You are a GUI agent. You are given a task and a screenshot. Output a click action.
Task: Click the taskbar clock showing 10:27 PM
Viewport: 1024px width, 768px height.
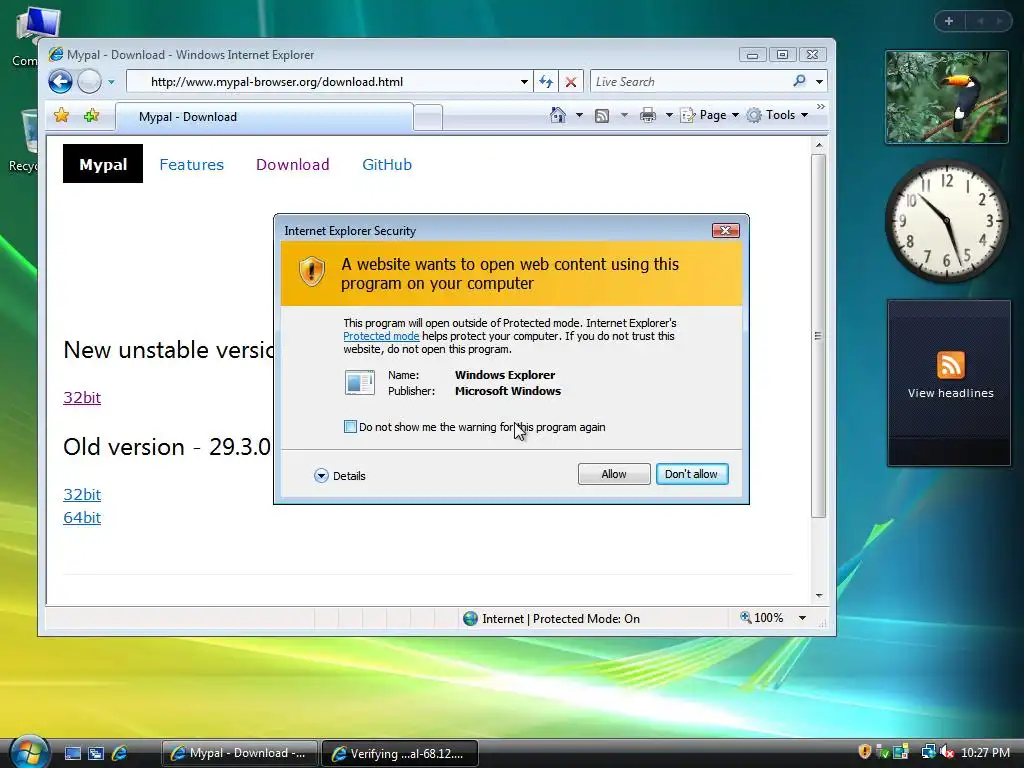[x=985, y=753]
